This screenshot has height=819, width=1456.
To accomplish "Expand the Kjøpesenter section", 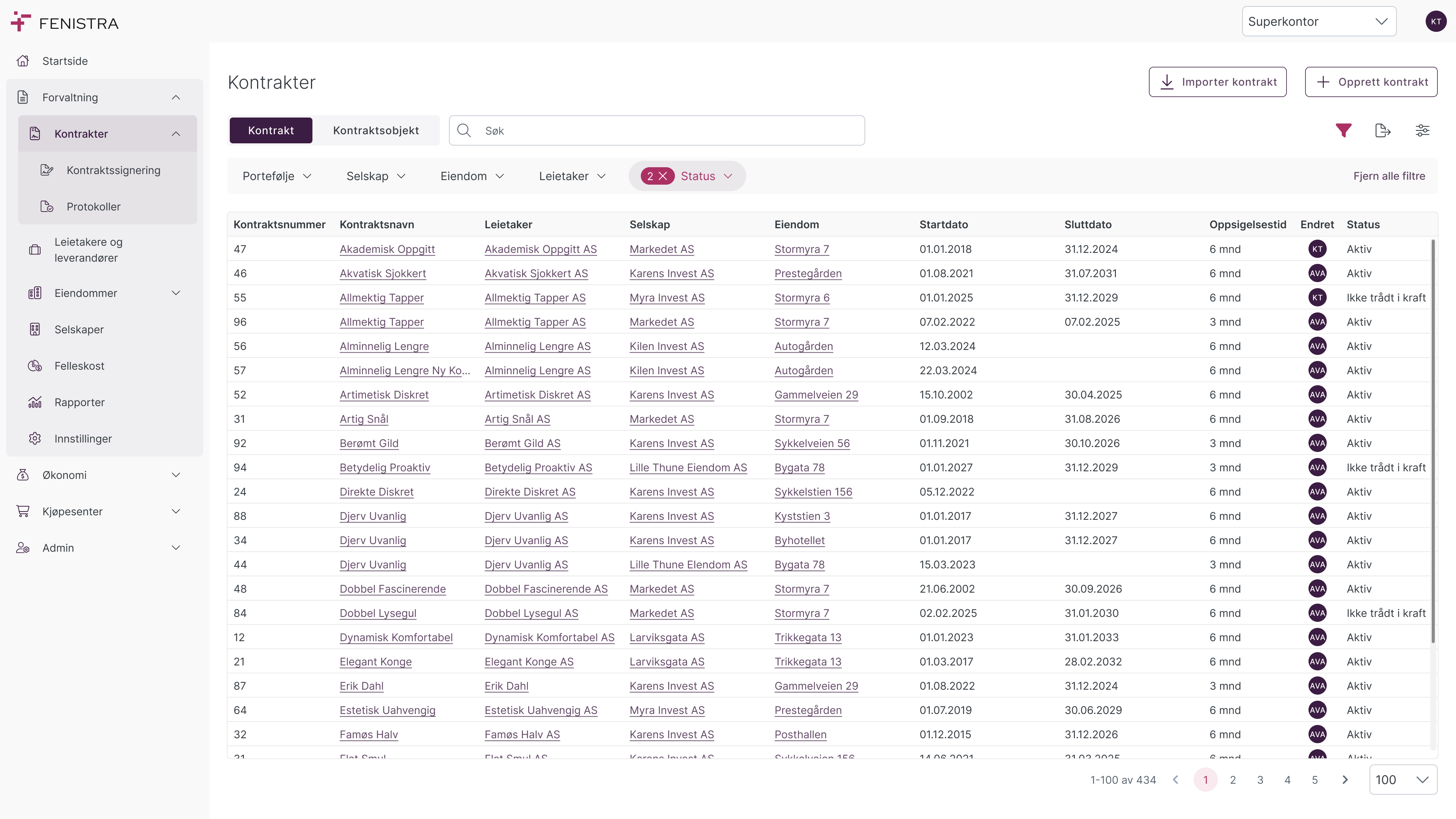I will 176,511.
